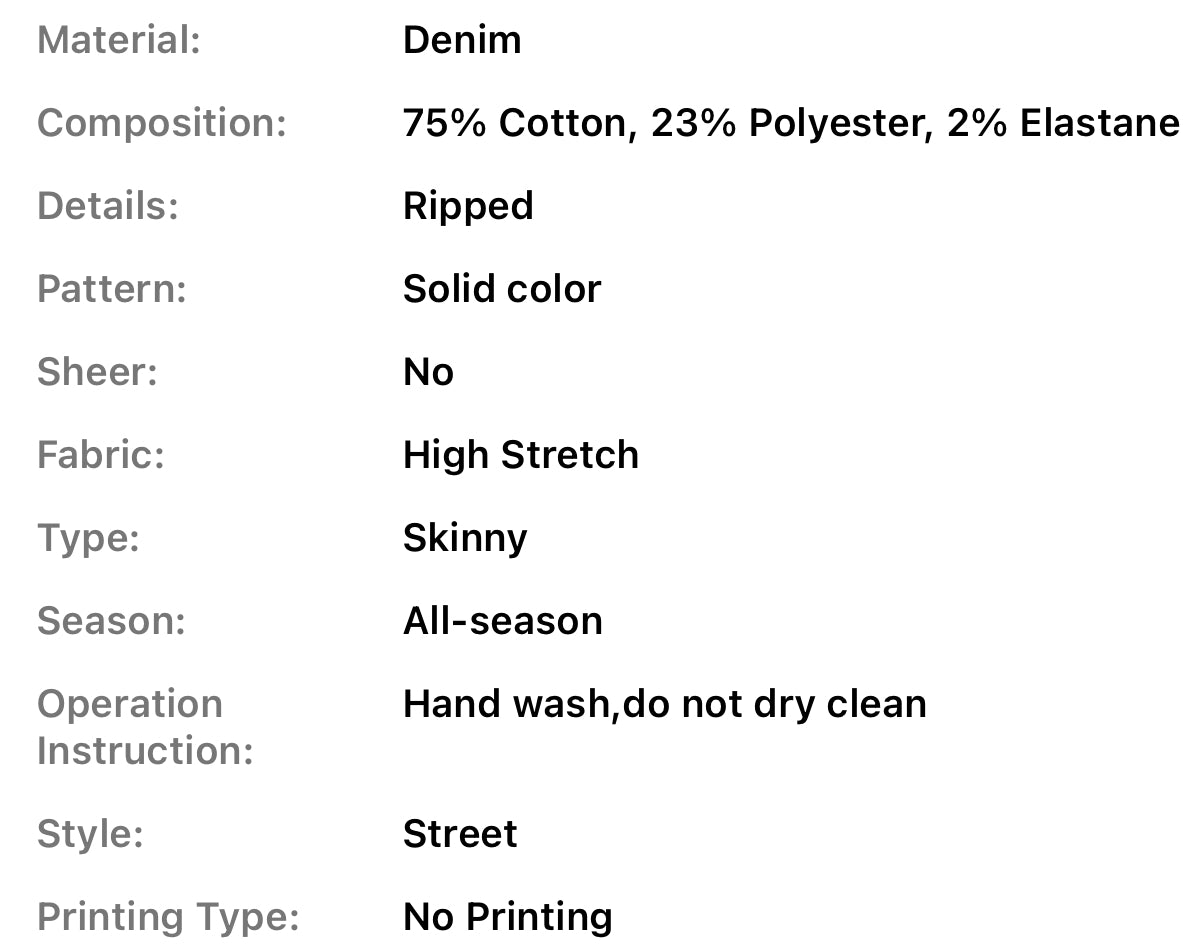Click the "Type:" label

pos(88,539)
